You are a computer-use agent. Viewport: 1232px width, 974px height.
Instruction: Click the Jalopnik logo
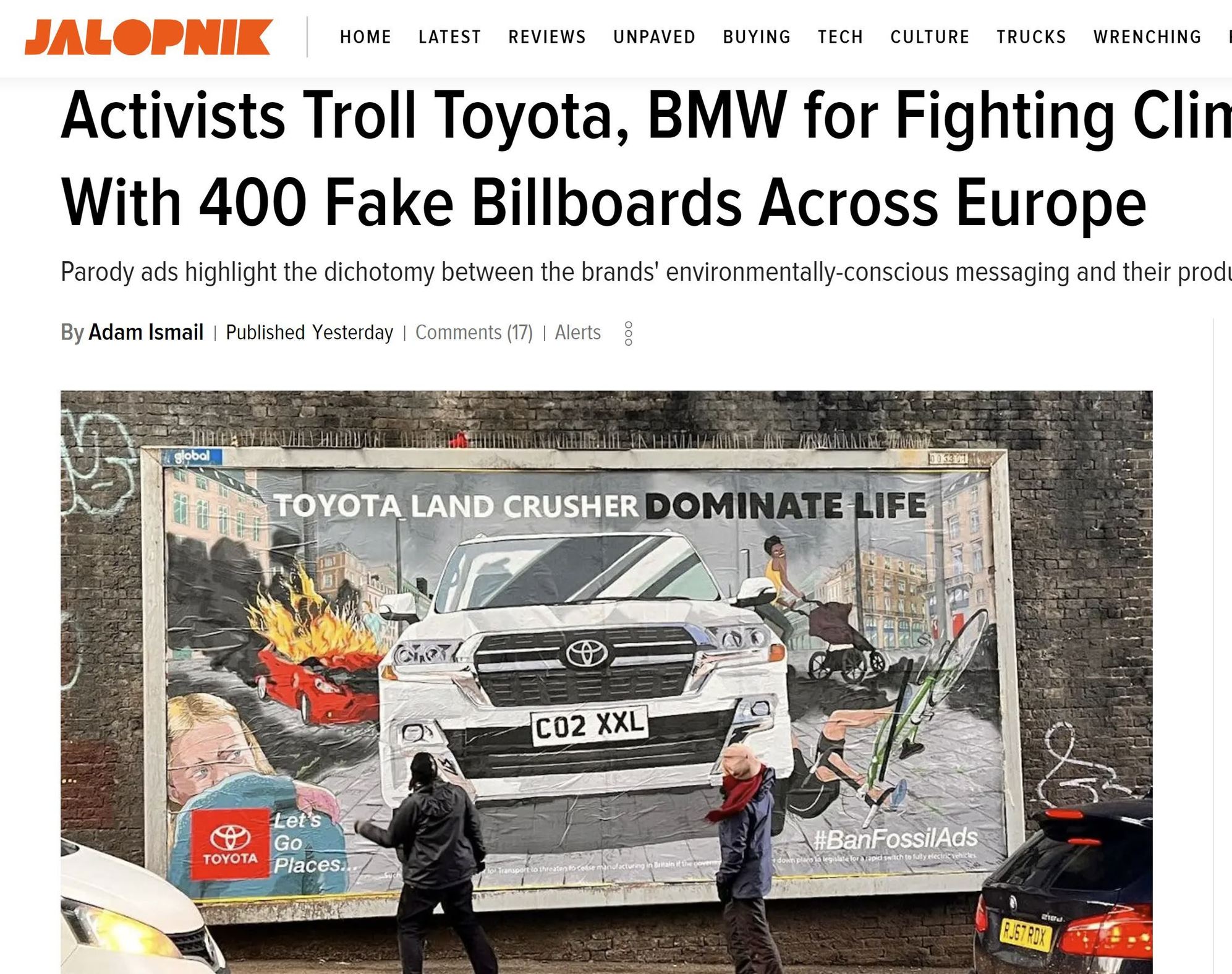[148, 37]
